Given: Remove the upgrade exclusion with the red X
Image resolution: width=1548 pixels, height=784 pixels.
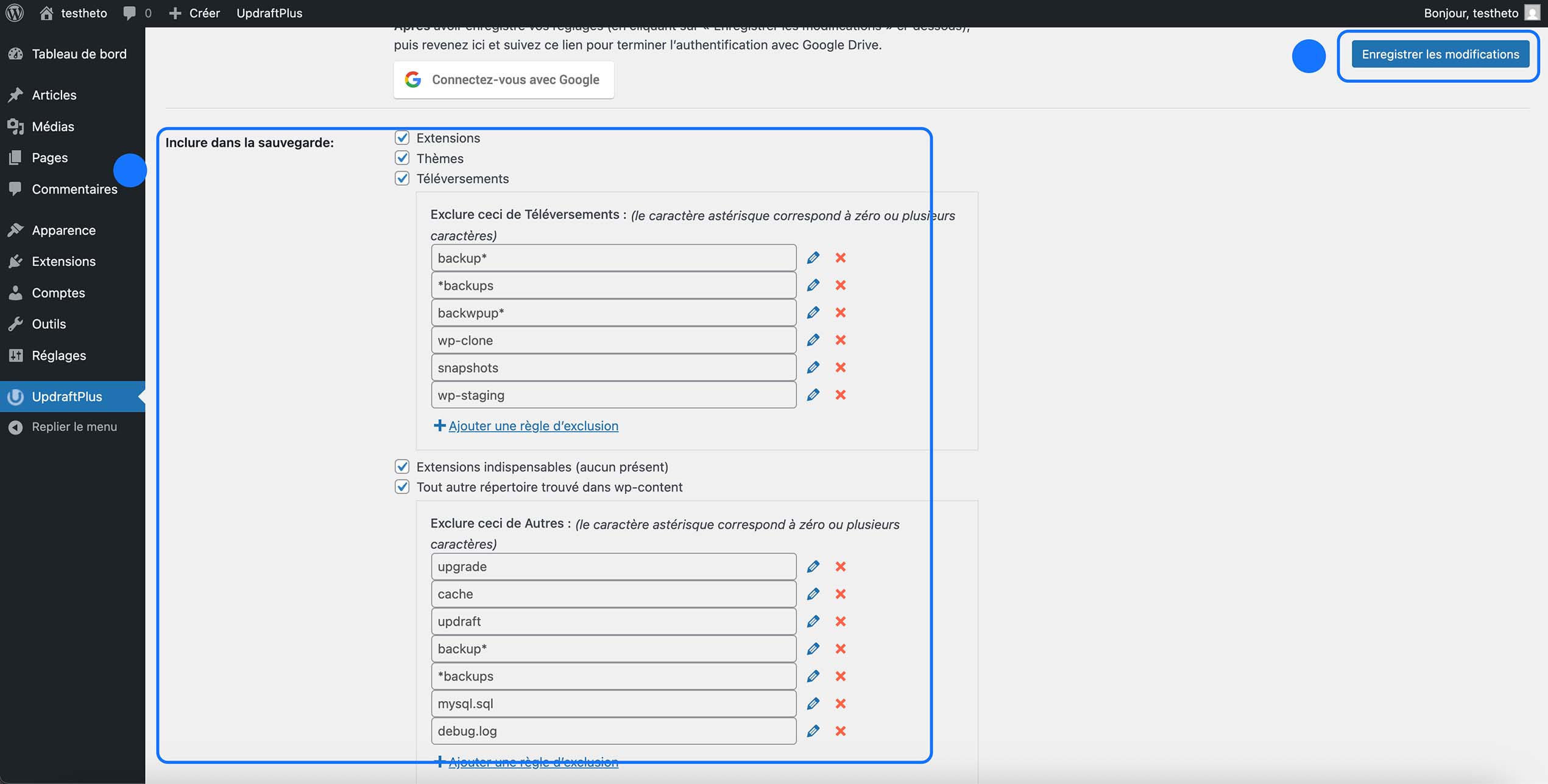Looking at the screenshot, I should tap(841, 566).
